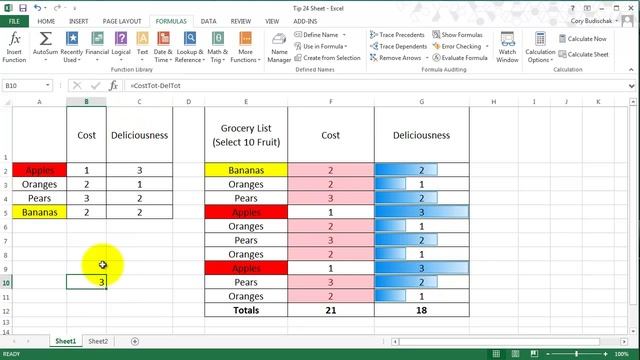
Task: Open Math & Trig functions
Action: 218,47
